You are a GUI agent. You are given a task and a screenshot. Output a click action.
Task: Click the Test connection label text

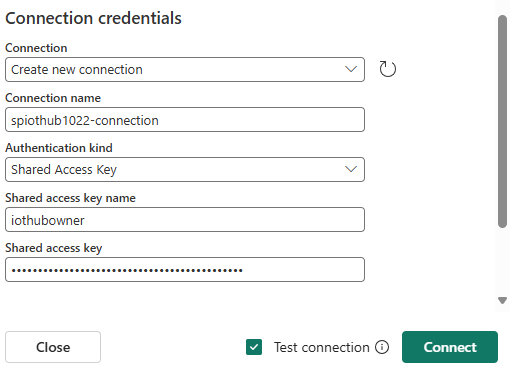(x=322, y=347)
